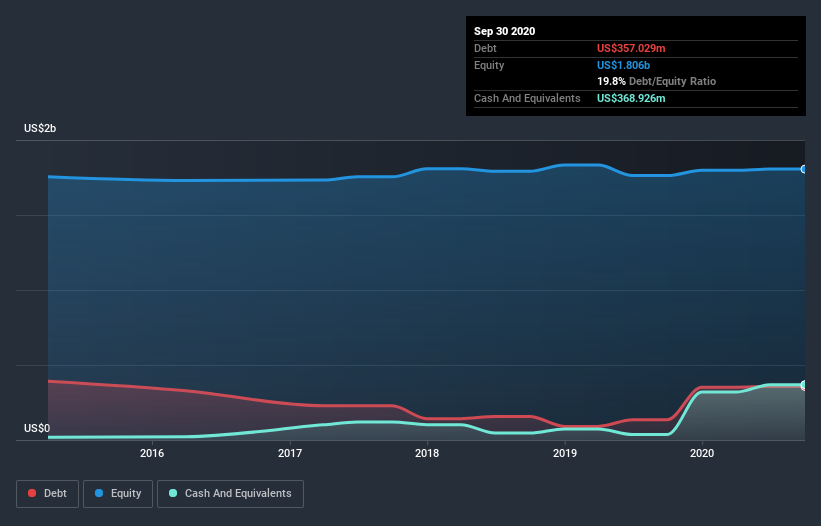Click the US$368.926m cash value

pyautogui.click(x=631, y=98)
